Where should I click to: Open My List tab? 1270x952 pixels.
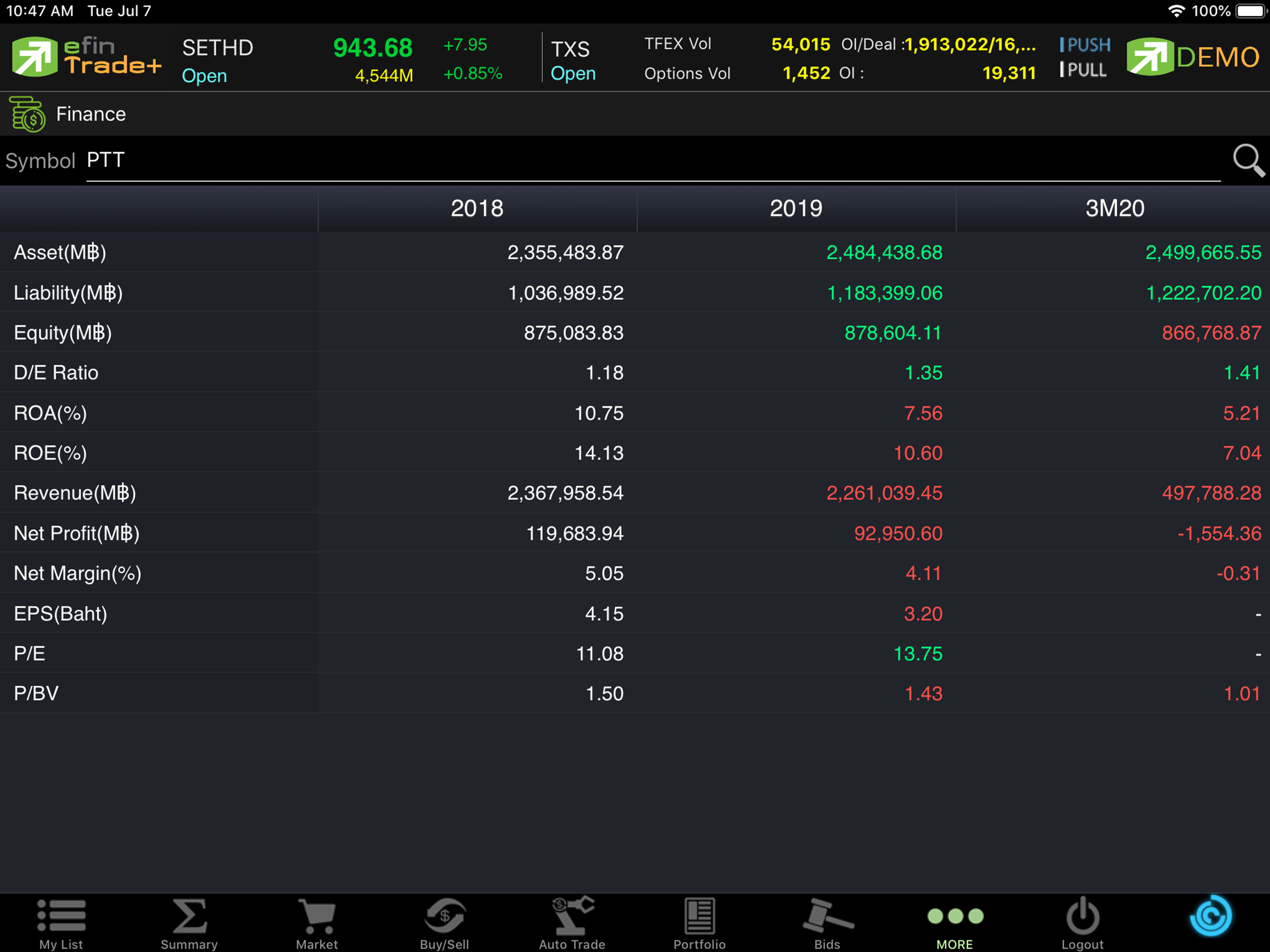61,924
